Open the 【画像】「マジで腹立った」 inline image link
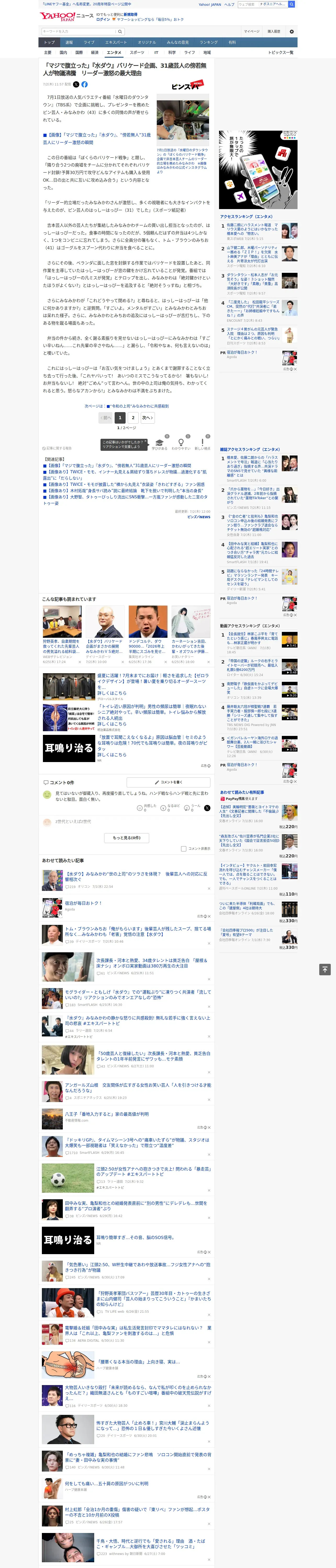The image size is (336, 1568). coord(96,138)
